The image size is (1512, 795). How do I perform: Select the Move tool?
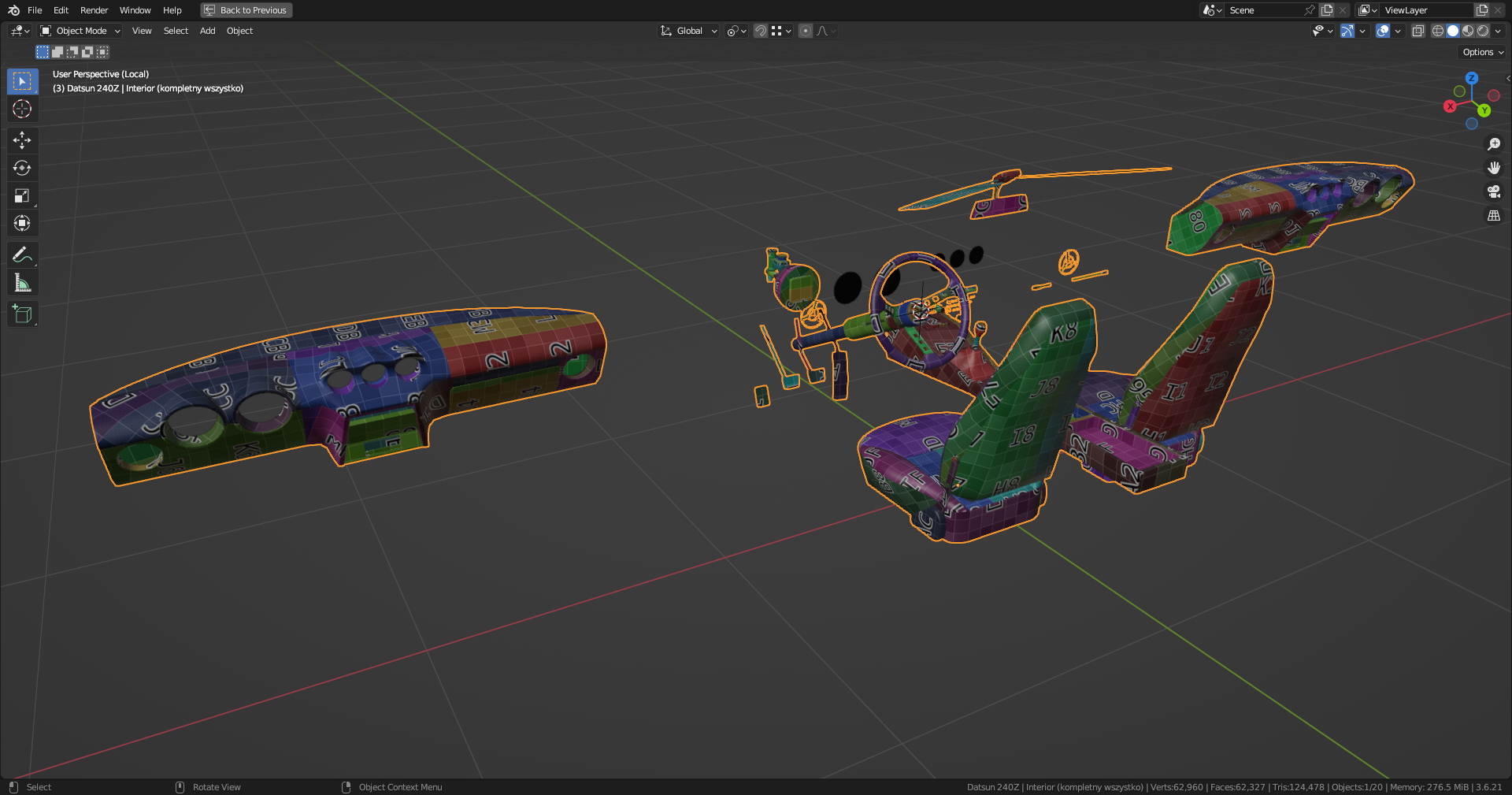click(x=22, y=140)
